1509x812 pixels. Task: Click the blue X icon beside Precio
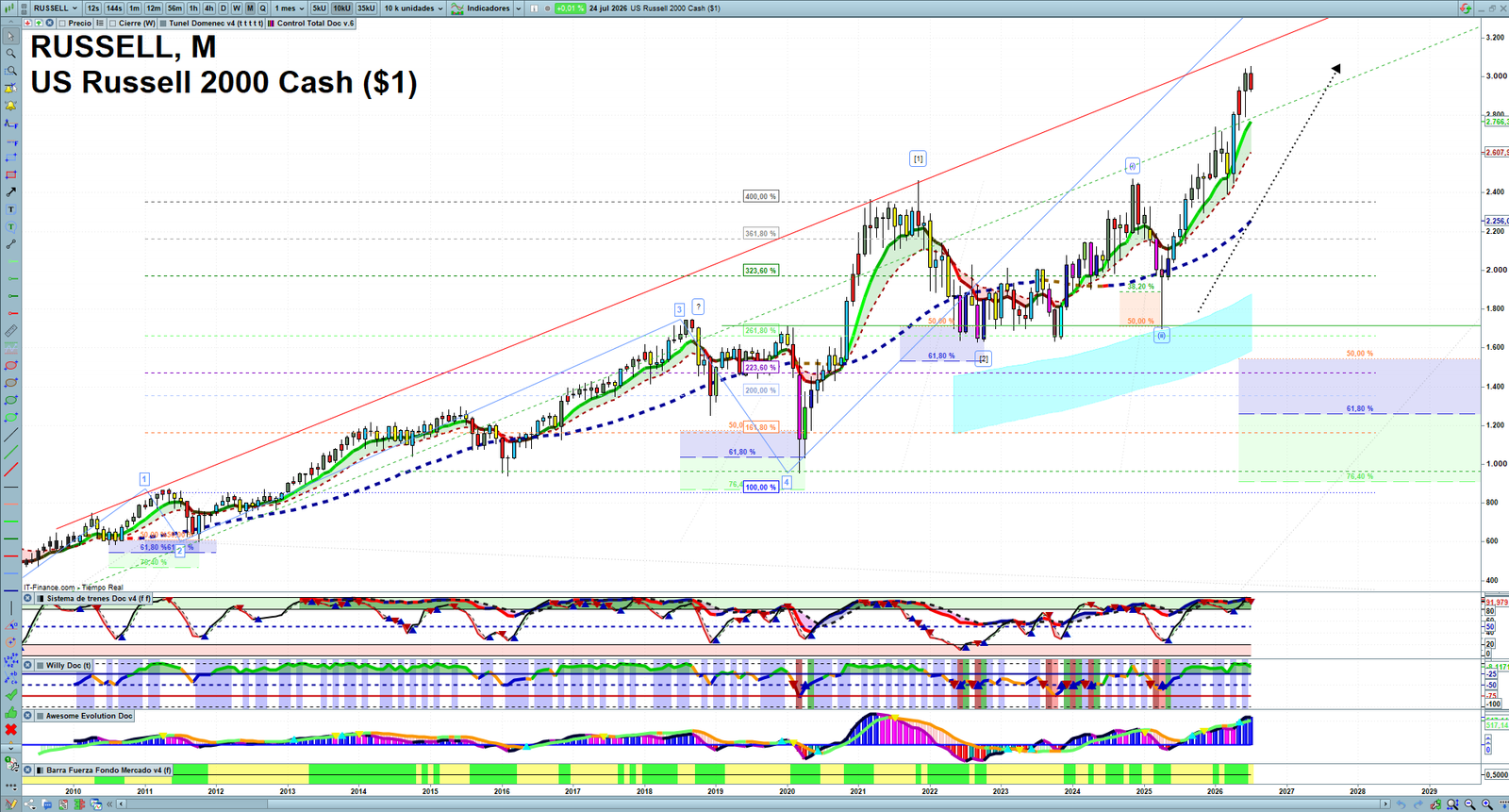49,23
